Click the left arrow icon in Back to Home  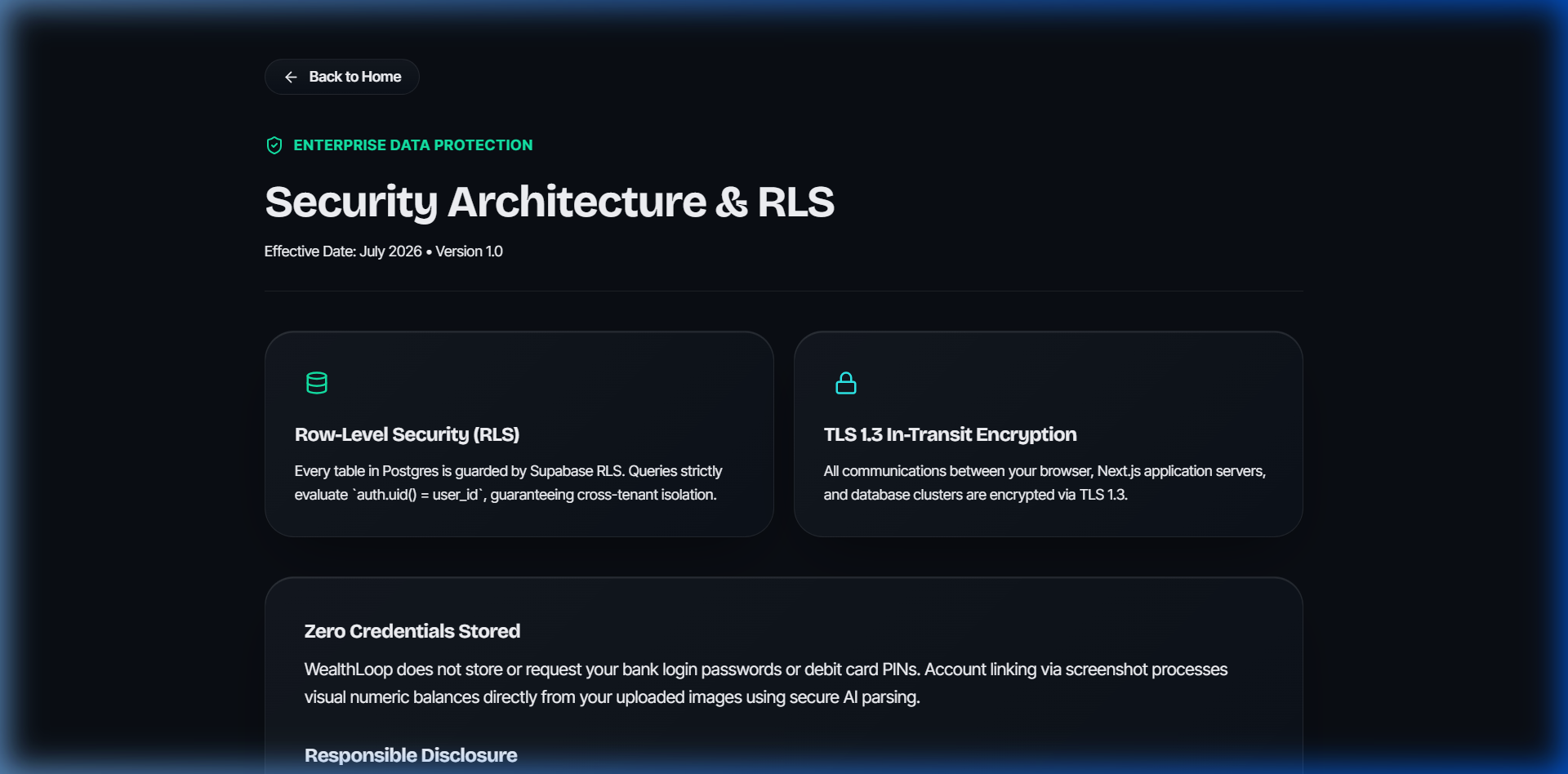(291, 77)
